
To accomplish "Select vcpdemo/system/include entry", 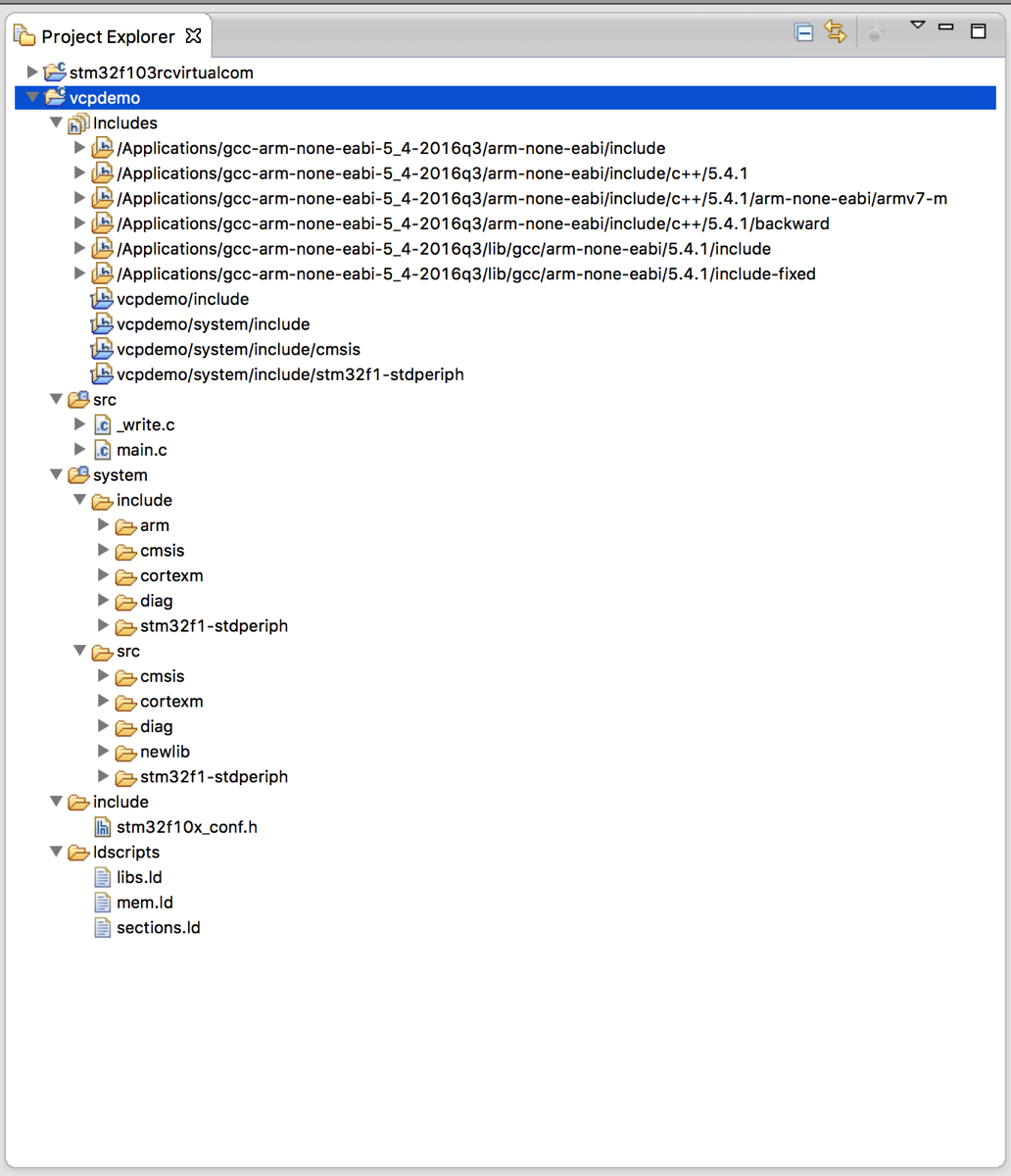I will 213,324.
